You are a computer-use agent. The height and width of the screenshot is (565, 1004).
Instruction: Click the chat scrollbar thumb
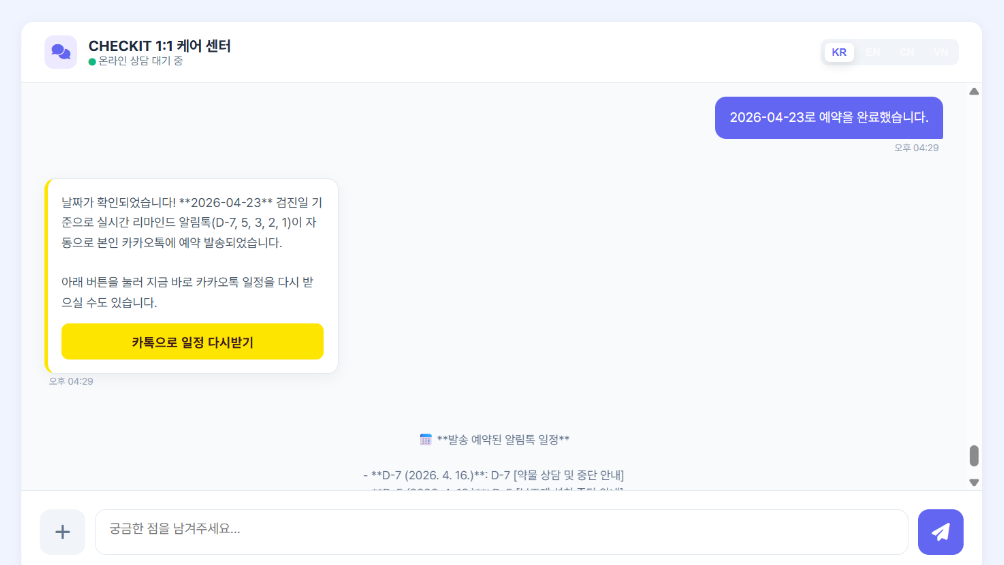(974, 456)
